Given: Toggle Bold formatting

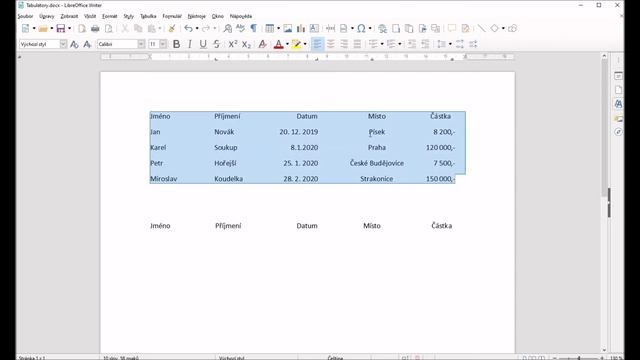Looking at the screenshot, I should [176, 44].
